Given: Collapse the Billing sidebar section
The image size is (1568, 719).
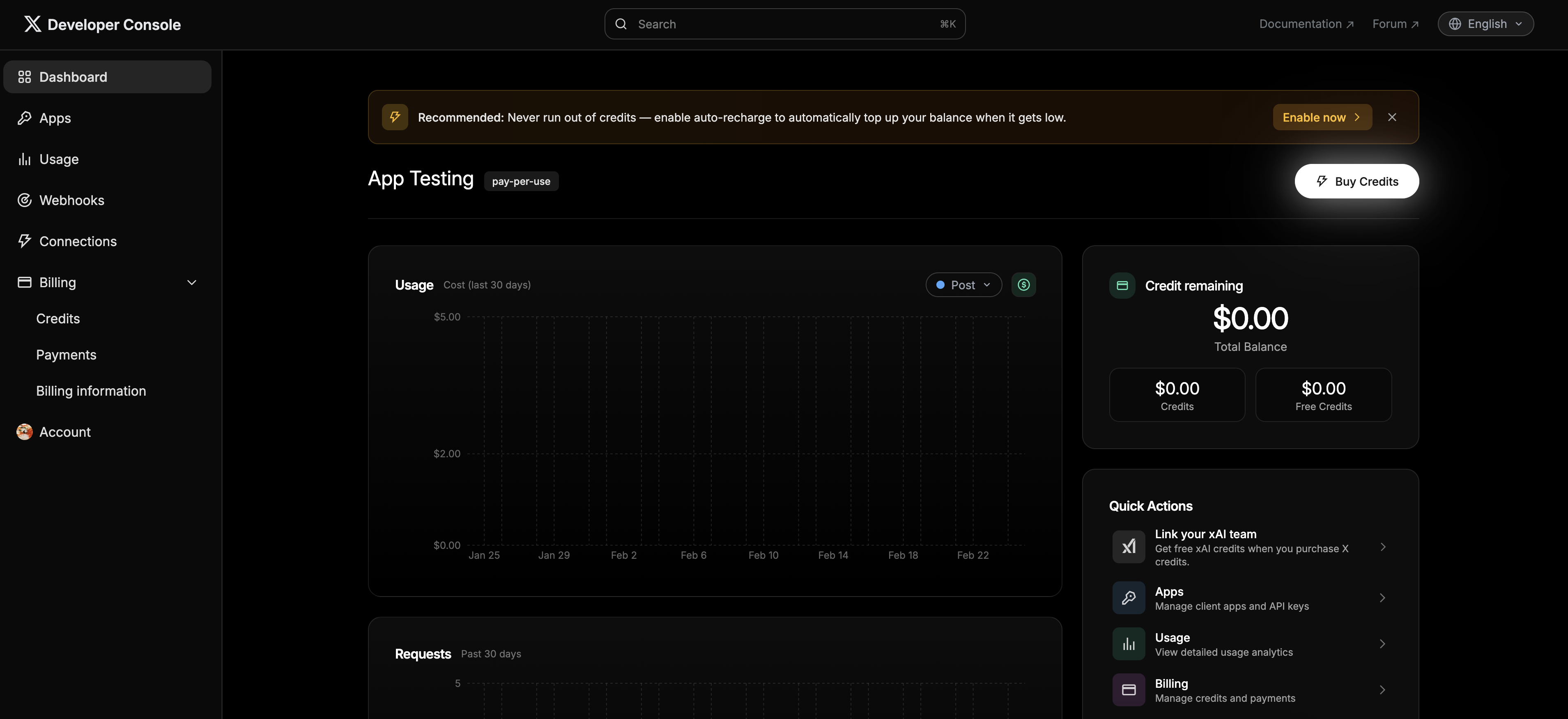Looking at the screenshot, I should pos(192,283).
